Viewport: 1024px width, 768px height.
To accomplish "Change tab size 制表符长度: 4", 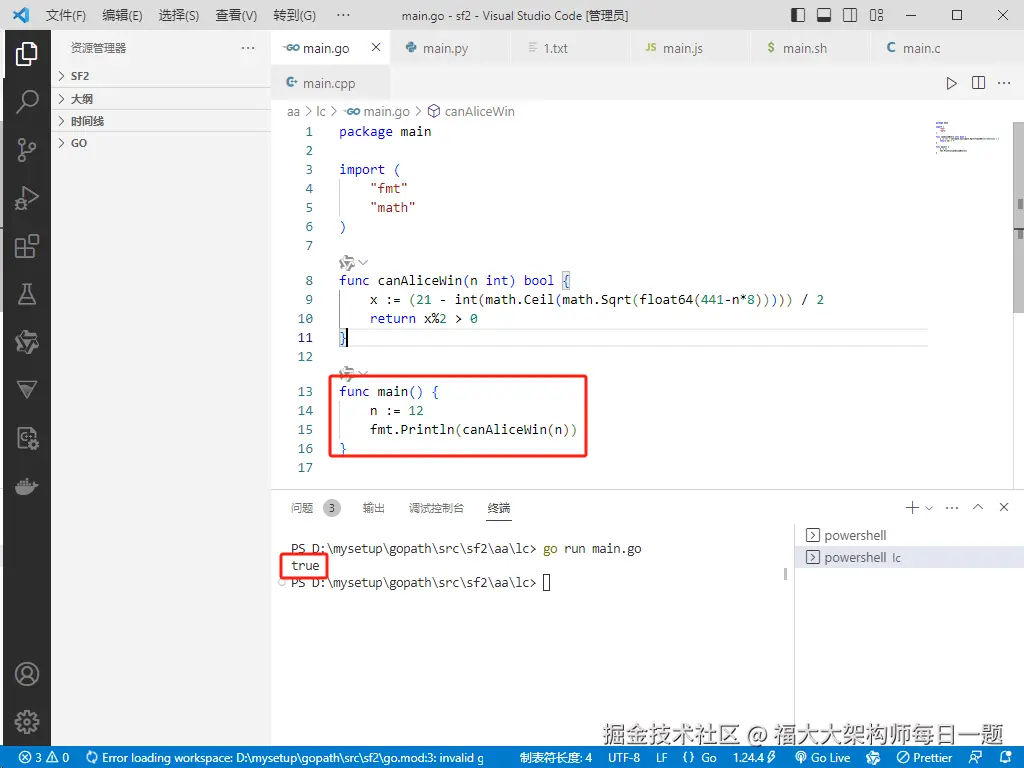I will coord(556,758).
